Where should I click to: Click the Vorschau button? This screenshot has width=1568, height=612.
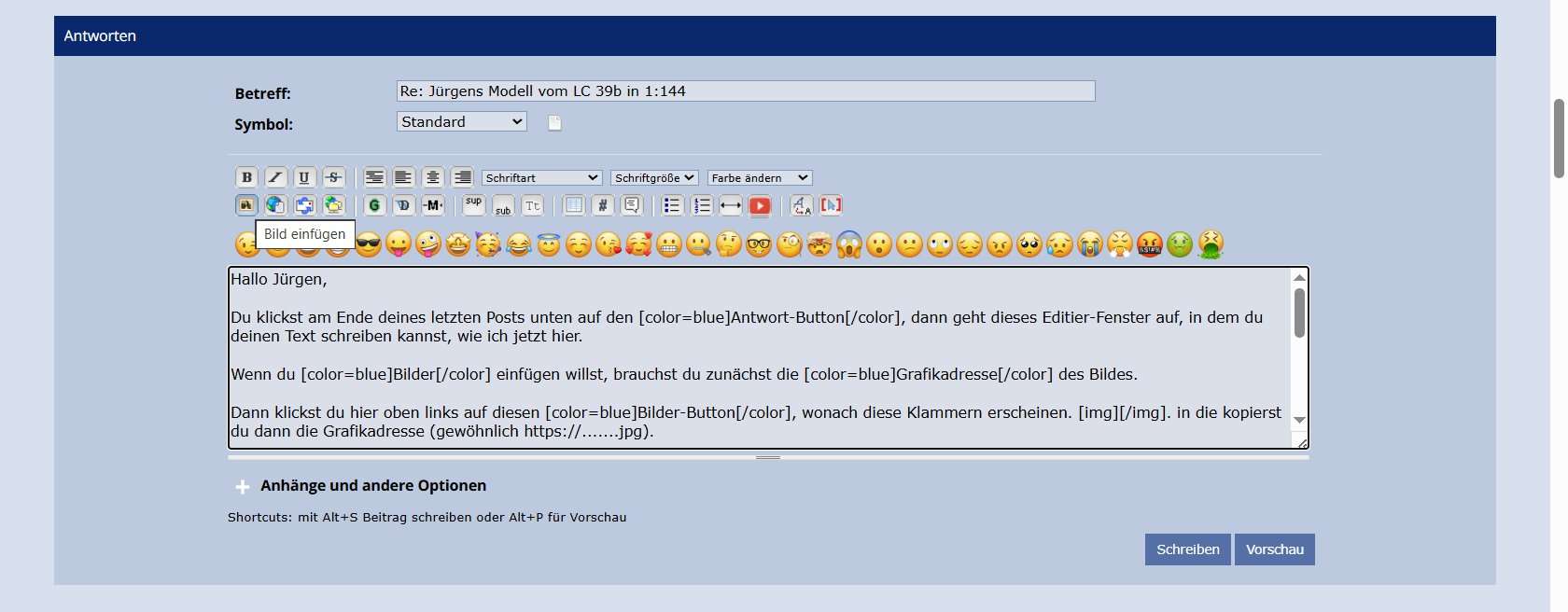pyautogui.click(x=1274, y=549)
